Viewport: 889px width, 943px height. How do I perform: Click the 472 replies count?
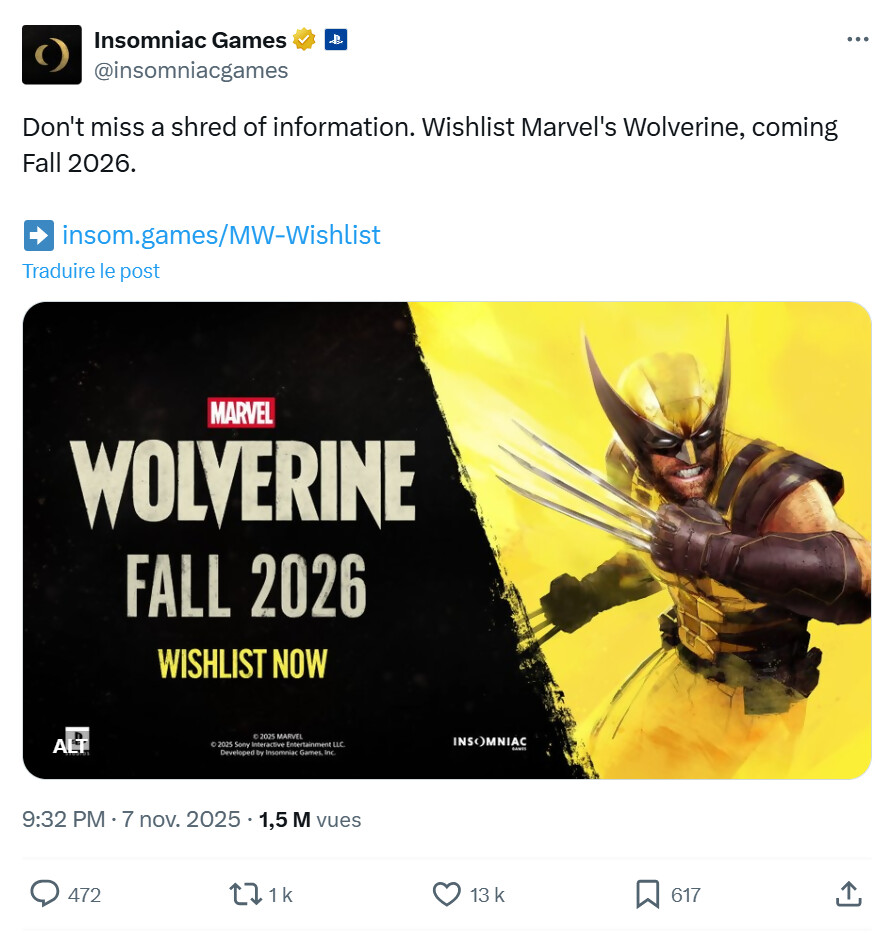coord(85,895)
